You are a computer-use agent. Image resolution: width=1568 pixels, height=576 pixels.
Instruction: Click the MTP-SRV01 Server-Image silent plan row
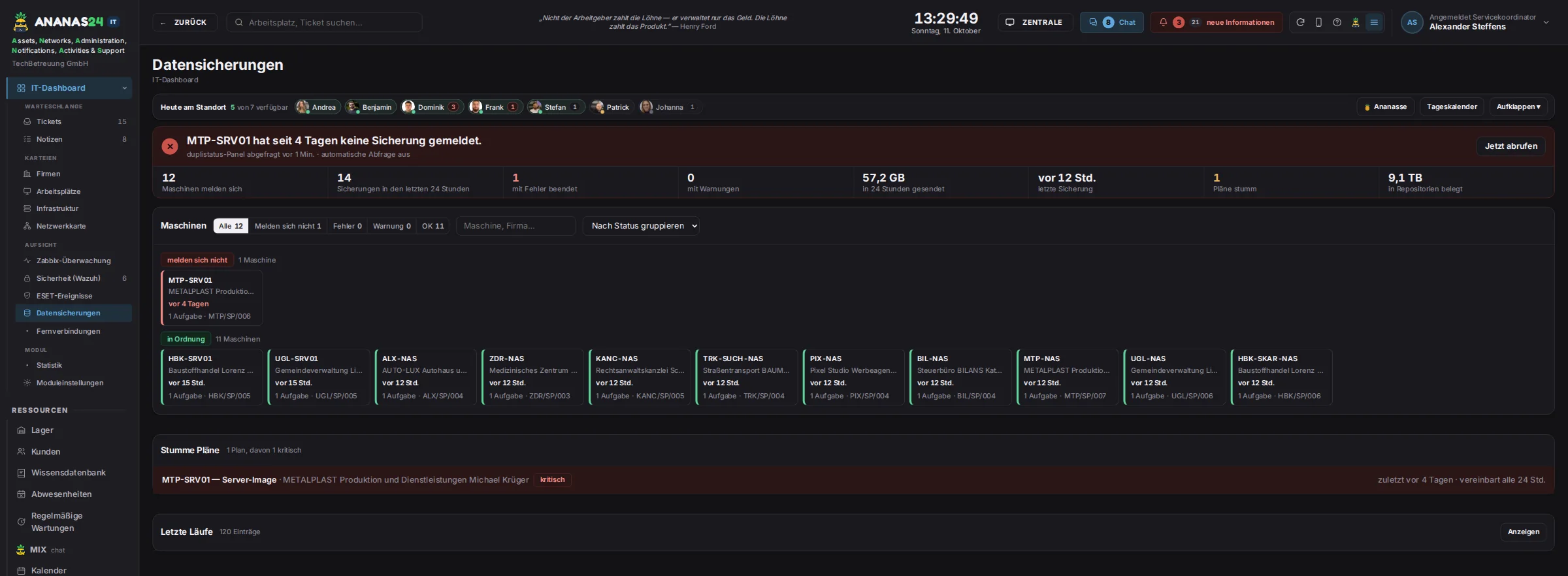tap(853, 480)
